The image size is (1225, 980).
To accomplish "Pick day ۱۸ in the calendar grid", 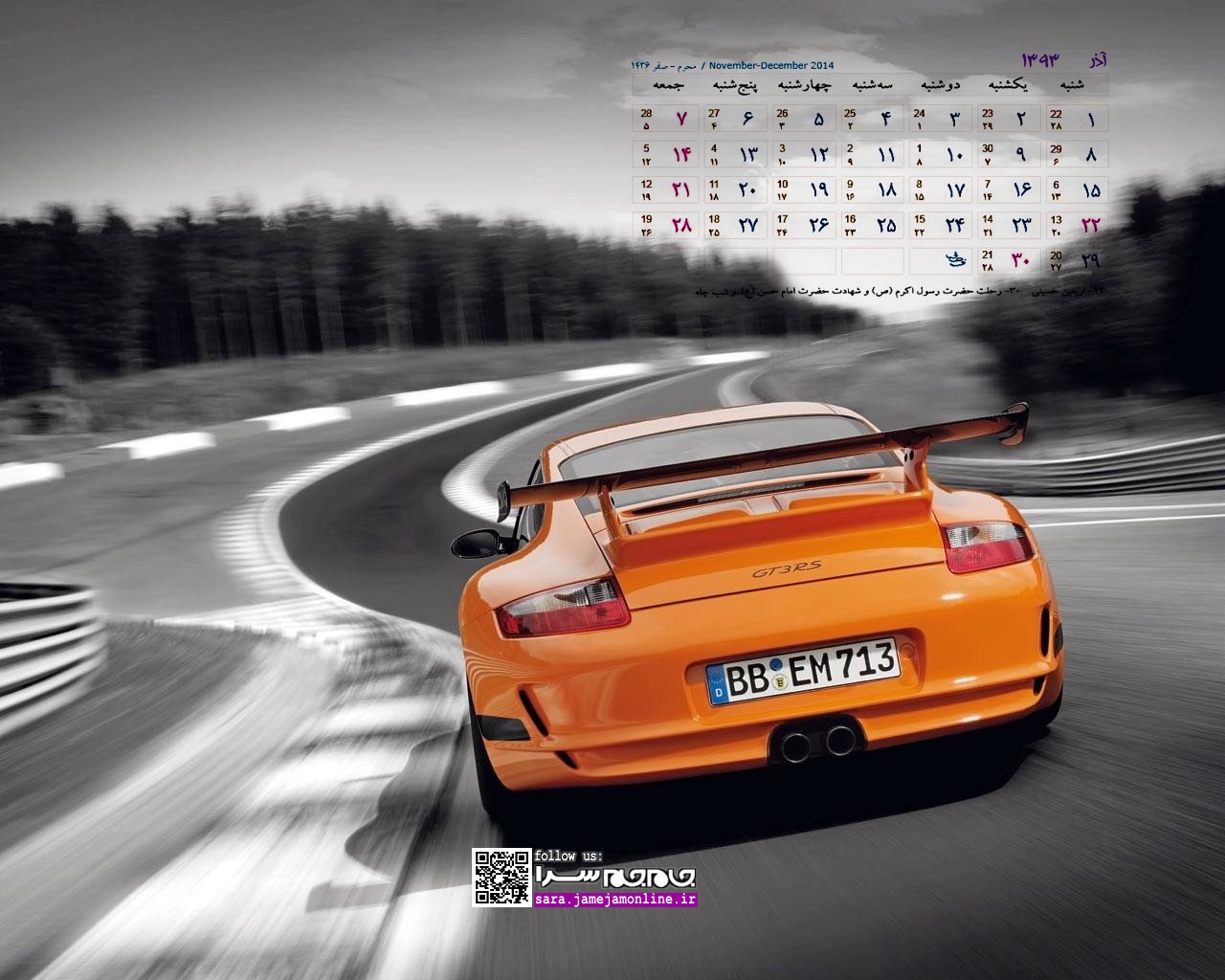I will tap(886, 190).
